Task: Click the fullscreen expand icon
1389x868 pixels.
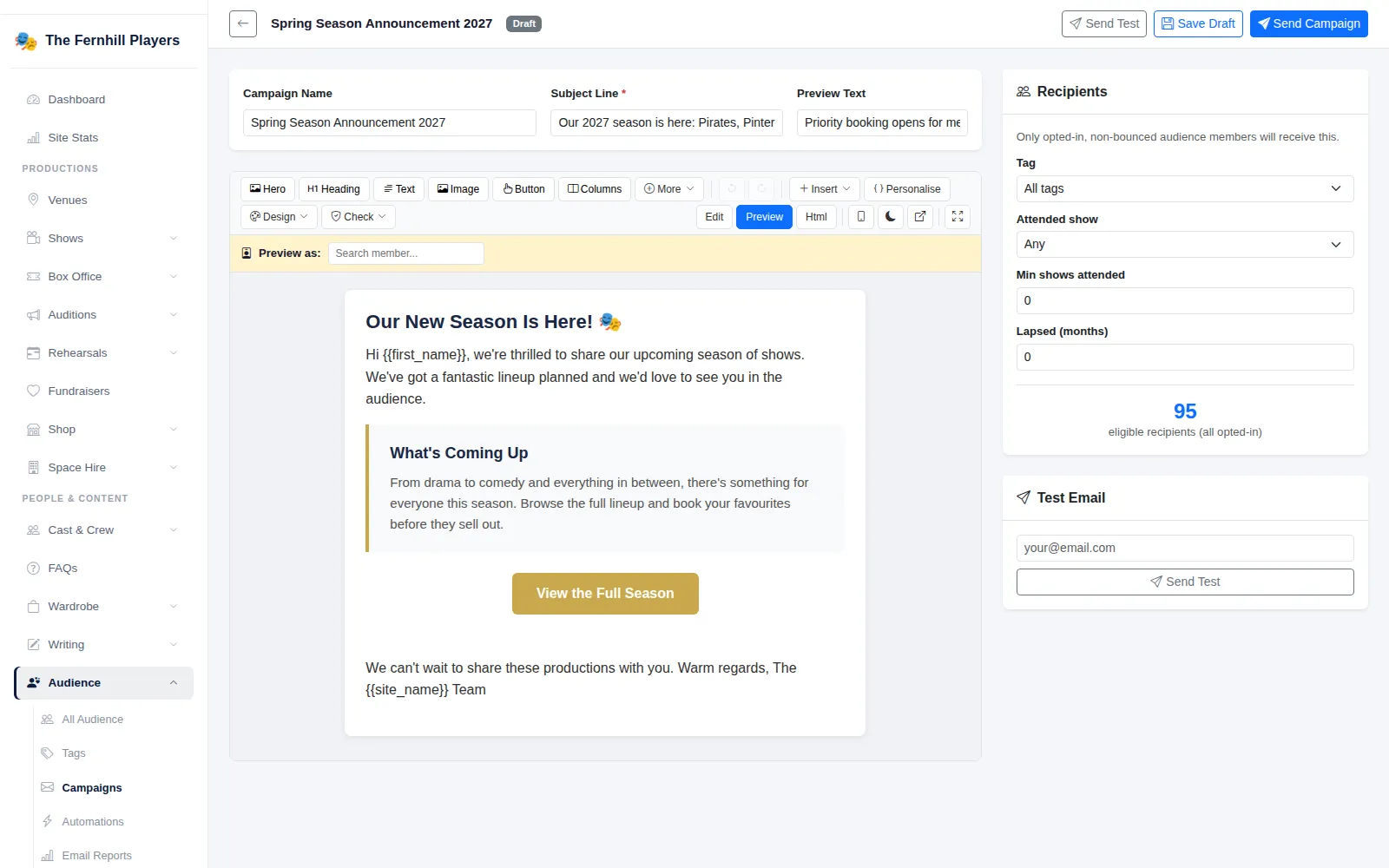Action: pyautogui.click(x=958, y=217)
